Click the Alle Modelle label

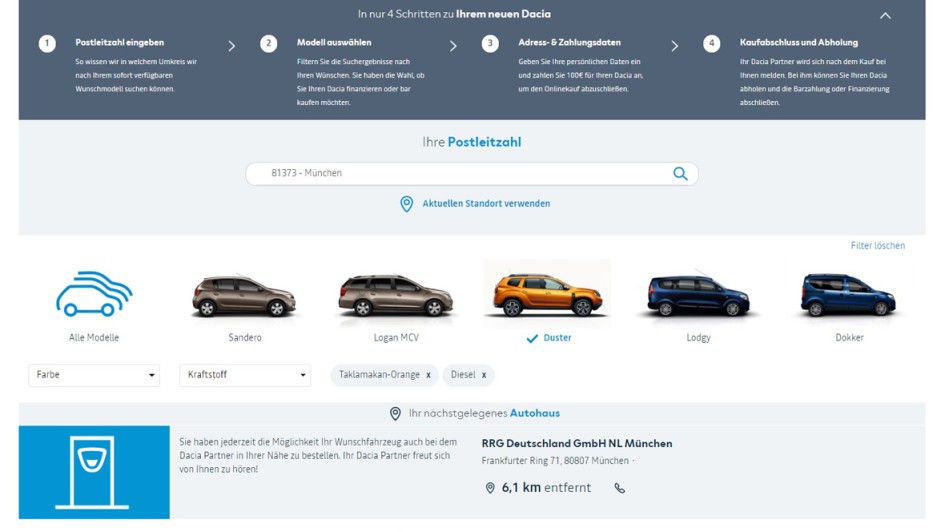click(94, 338)
